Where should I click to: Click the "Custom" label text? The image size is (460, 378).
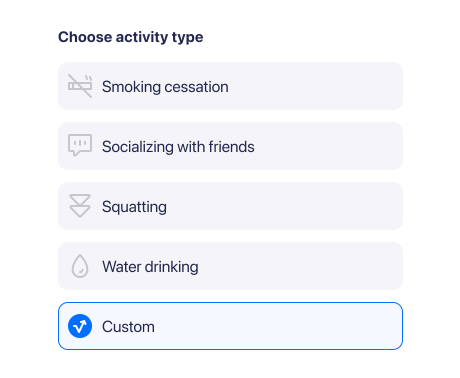(128, 327)
